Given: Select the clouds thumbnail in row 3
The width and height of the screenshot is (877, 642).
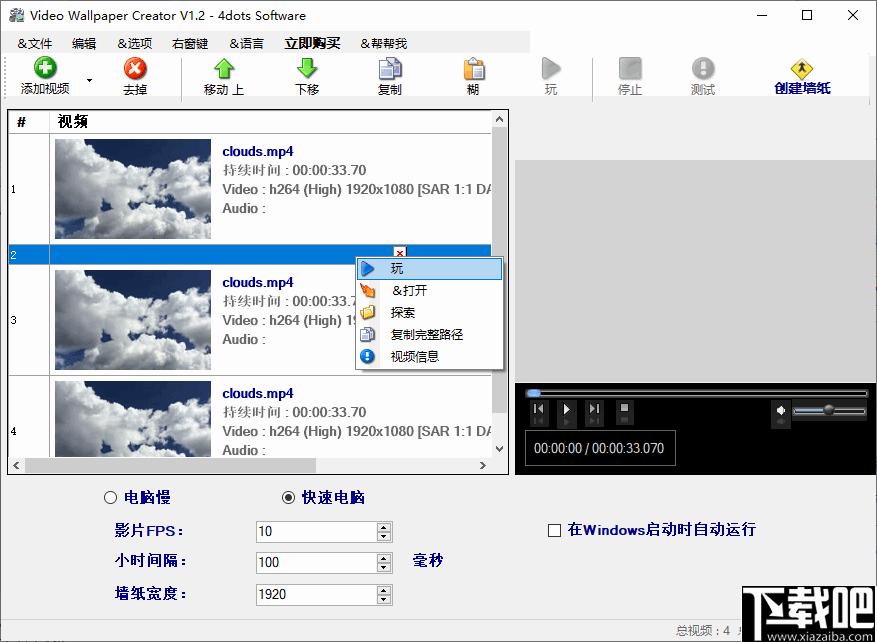Looking at the screenshot, I should pos(133,320).
